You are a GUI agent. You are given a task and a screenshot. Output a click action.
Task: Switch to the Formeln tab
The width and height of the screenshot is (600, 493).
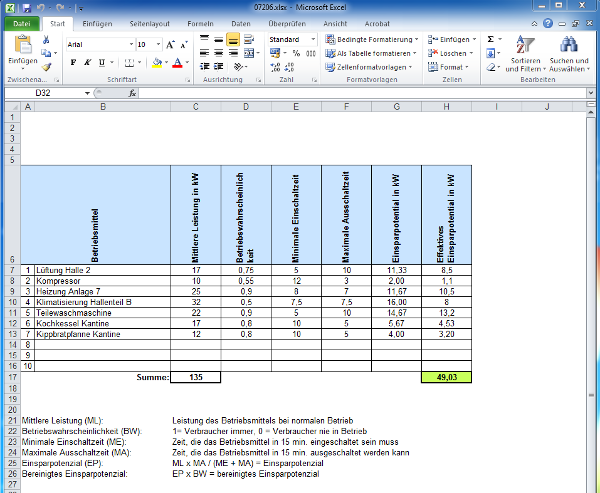200,22
